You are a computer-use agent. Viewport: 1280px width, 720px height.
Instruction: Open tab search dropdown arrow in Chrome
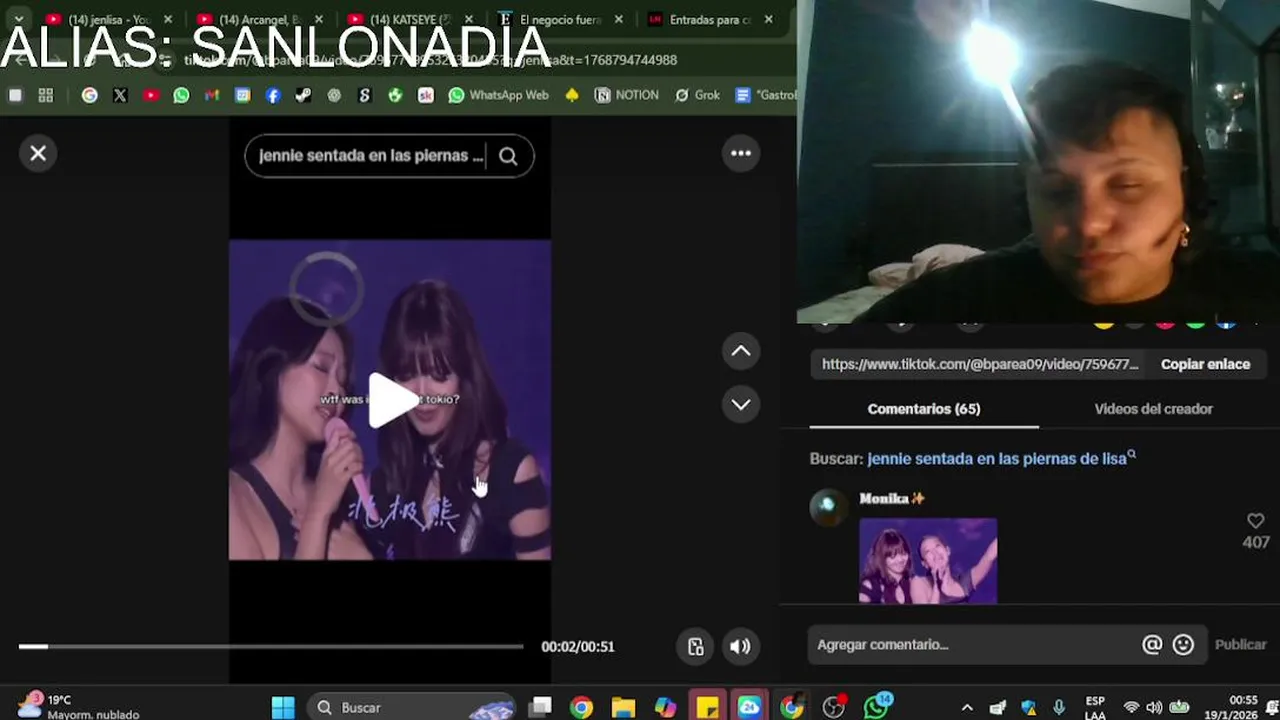19,19
